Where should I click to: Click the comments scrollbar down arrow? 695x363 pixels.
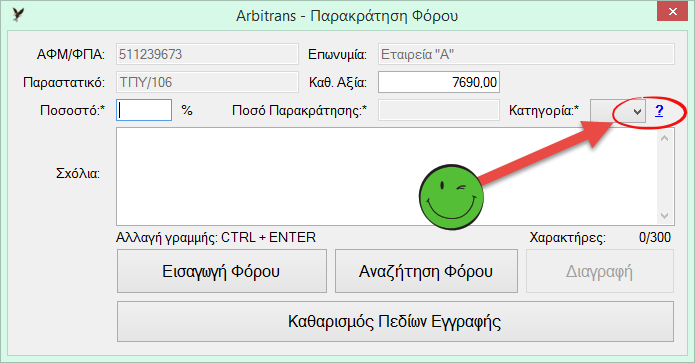pos(664,216)
